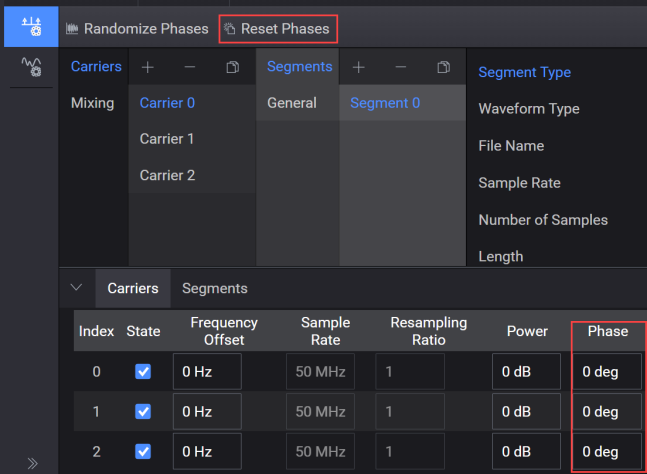Select the Carriers tab in lower panel
This screenshot has width=647, height=474.
[133, 288]
